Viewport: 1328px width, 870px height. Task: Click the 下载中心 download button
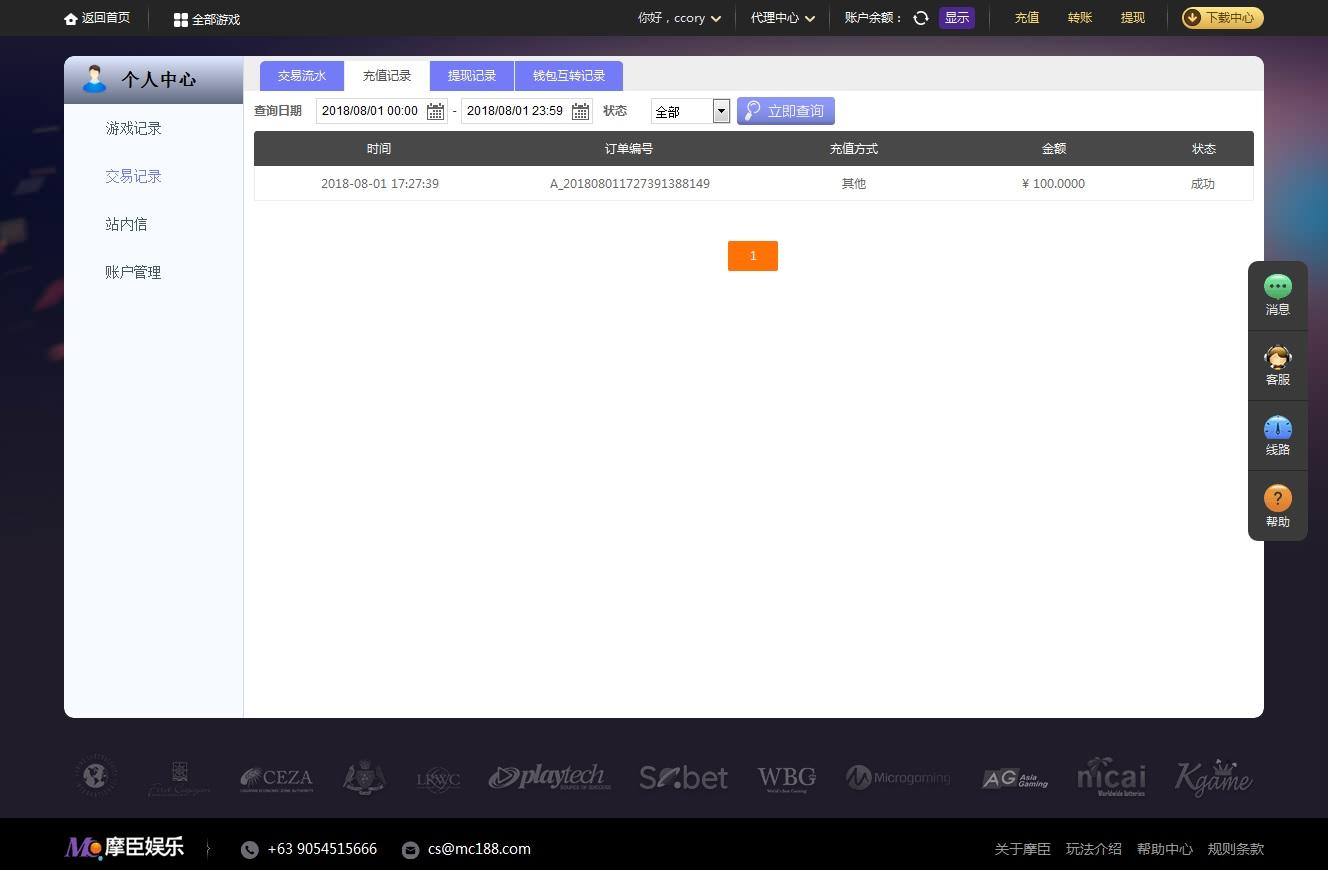pyautogui.click(x=1223, y=18)
